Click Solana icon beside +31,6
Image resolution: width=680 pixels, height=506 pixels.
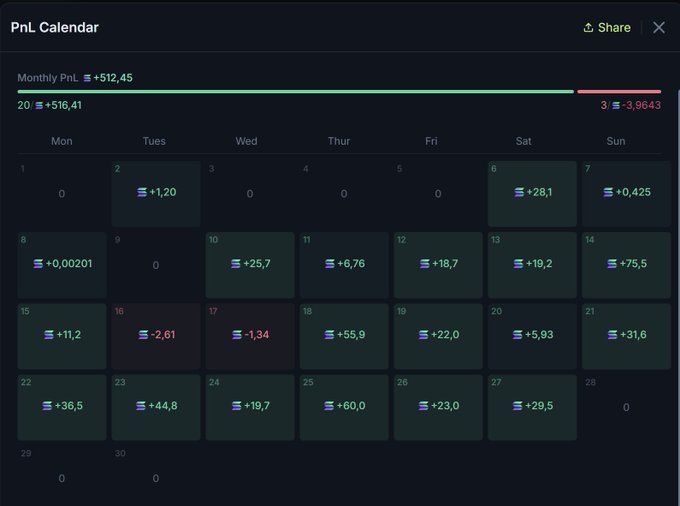(612, 335)
